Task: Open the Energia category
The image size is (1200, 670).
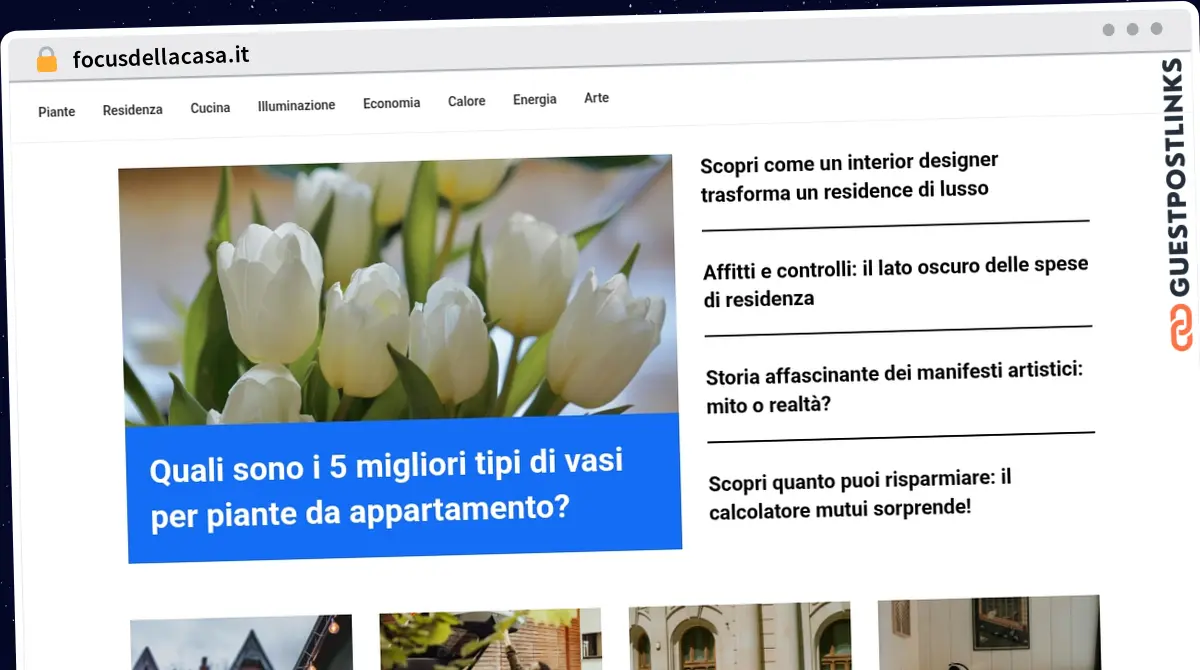Action: 534,99
